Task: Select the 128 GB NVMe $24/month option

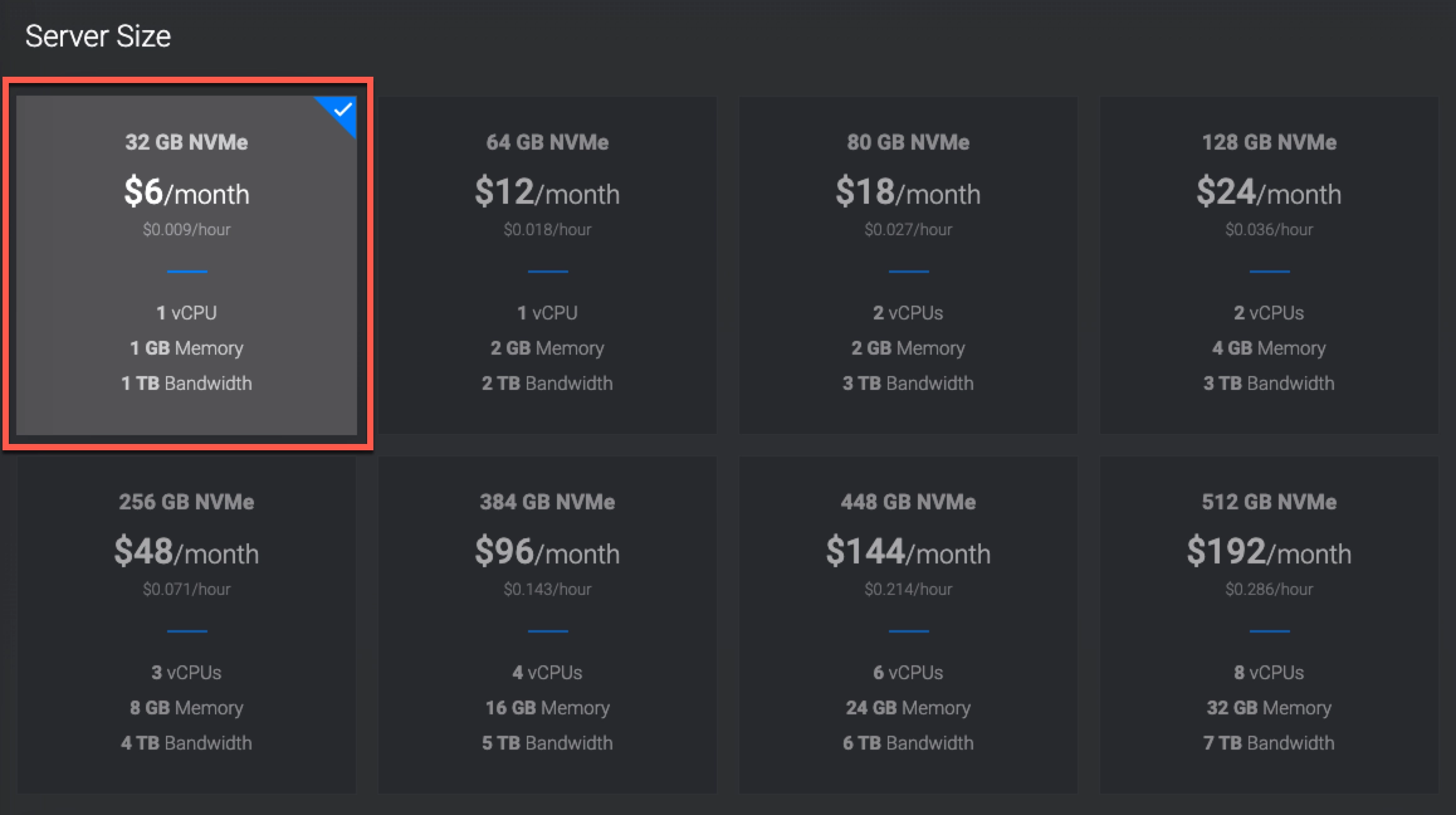Action: (x=1269, y=264)
